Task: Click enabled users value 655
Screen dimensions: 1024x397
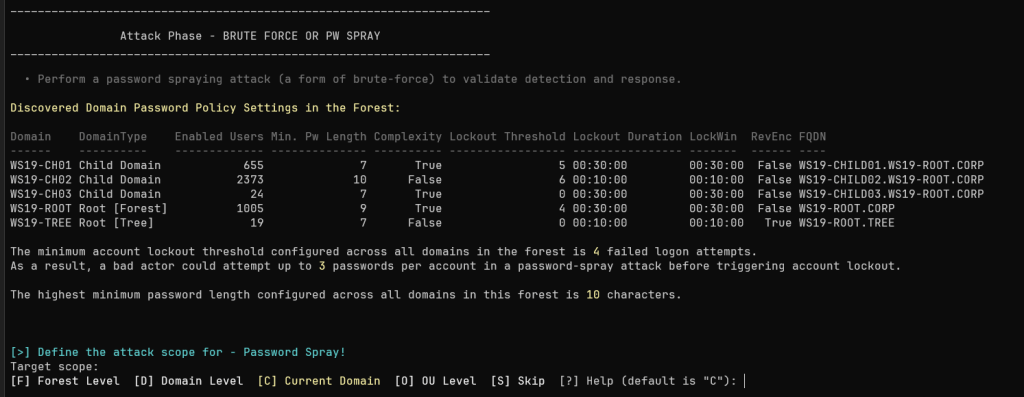Action: click(253, 165)
